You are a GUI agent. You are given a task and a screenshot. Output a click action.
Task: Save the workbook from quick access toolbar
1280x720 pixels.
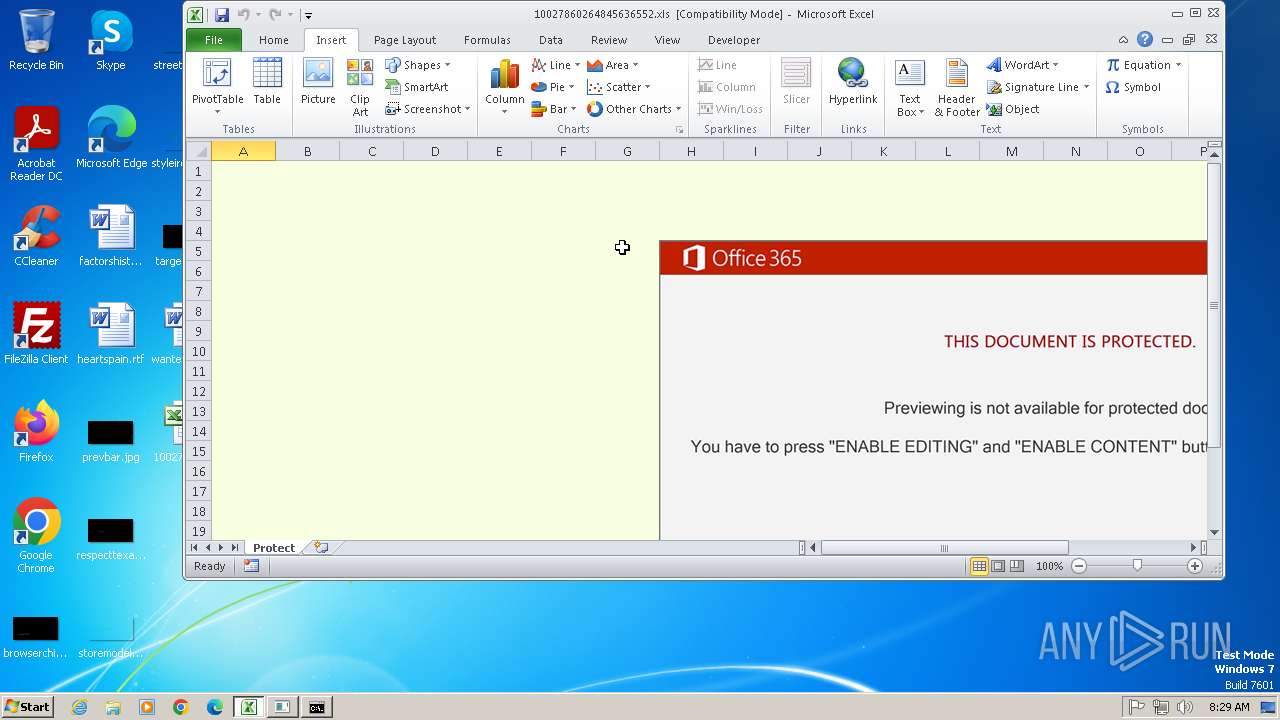pyautogui.click(x=222, y=15)
